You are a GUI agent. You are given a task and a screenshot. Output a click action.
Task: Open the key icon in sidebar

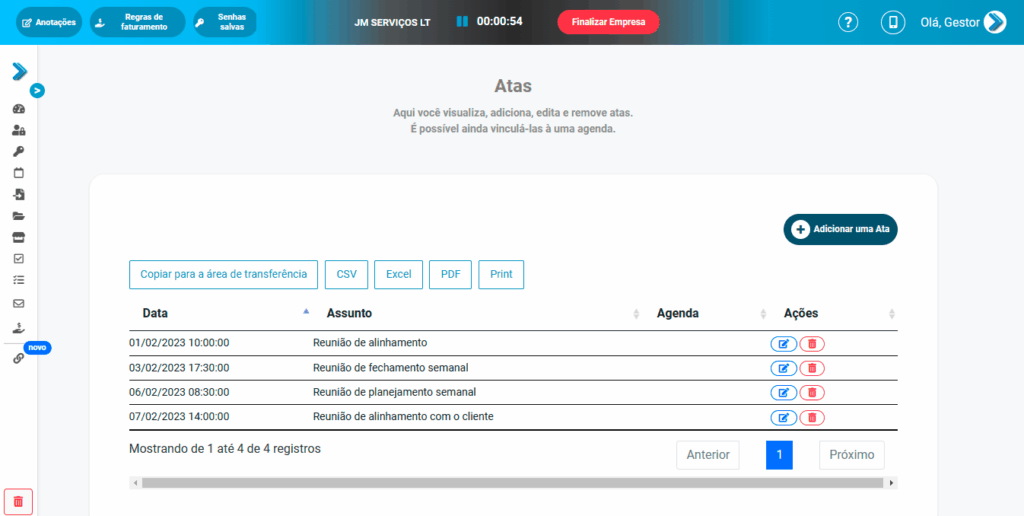(x=18, y=152)
